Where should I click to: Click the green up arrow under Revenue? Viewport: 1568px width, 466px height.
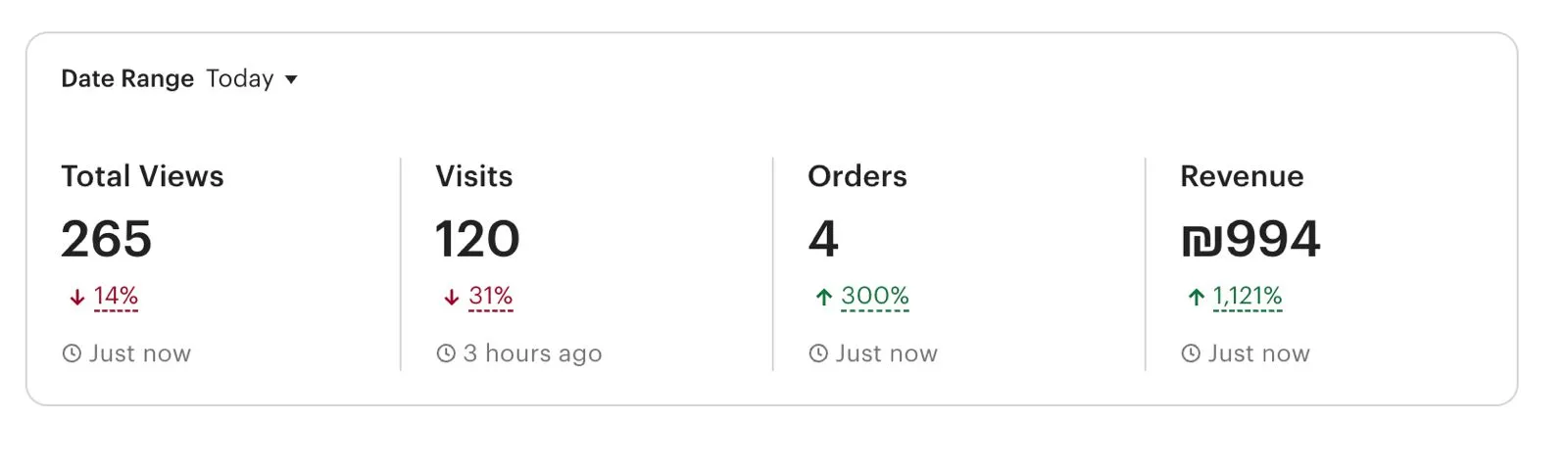[x=1196, y=298]
